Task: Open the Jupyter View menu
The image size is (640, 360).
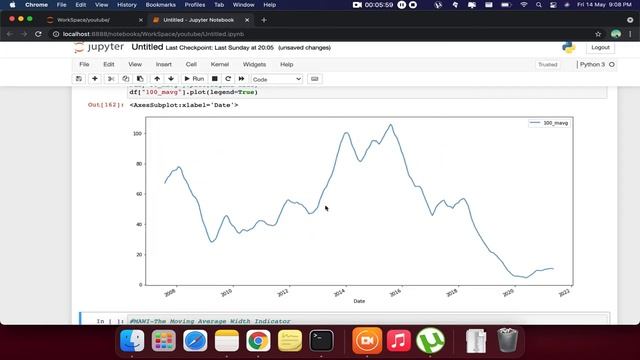Action: (x=135, y=64)
